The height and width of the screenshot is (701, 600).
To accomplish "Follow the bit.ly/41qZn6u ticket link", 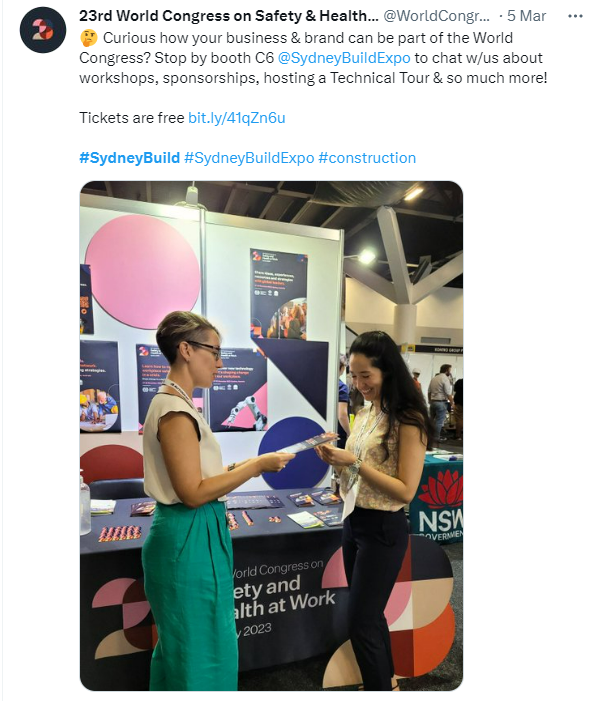I will coord(237,118).
